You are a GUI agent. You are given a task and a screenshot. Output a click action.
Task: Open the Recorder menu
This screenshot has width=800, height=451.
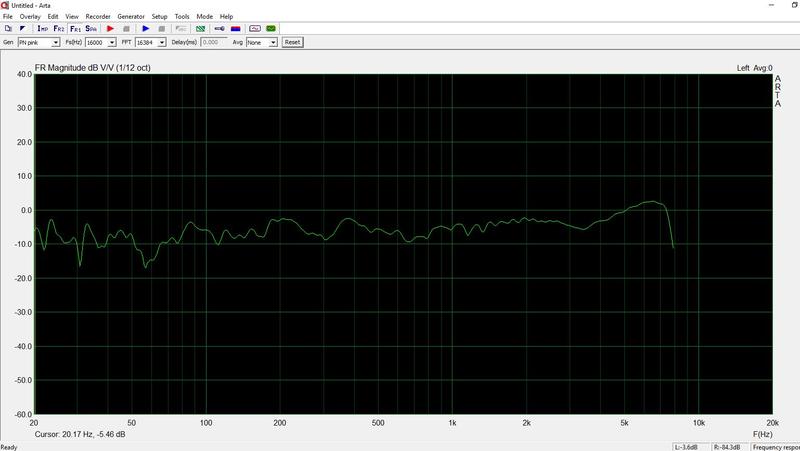point(98,16)
